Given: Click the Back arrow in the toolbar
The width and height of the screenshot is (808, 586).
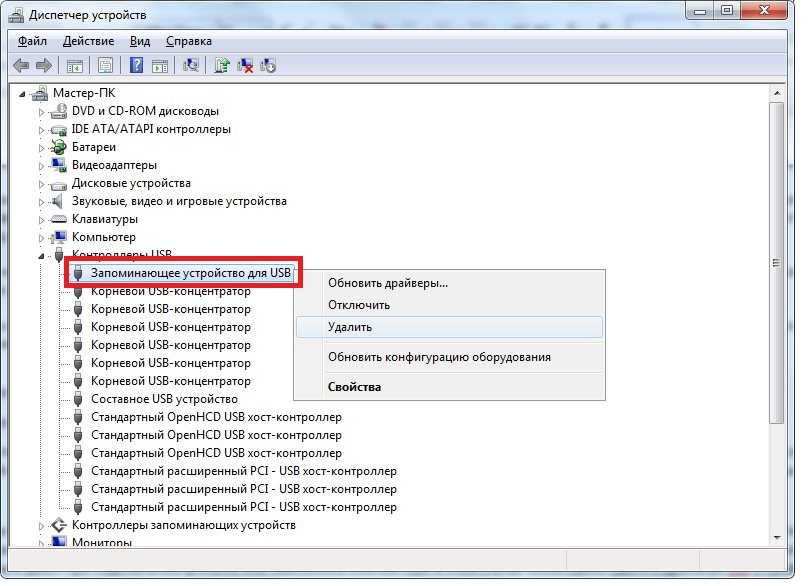Looking at the screenshot, I should coord(21,65).
